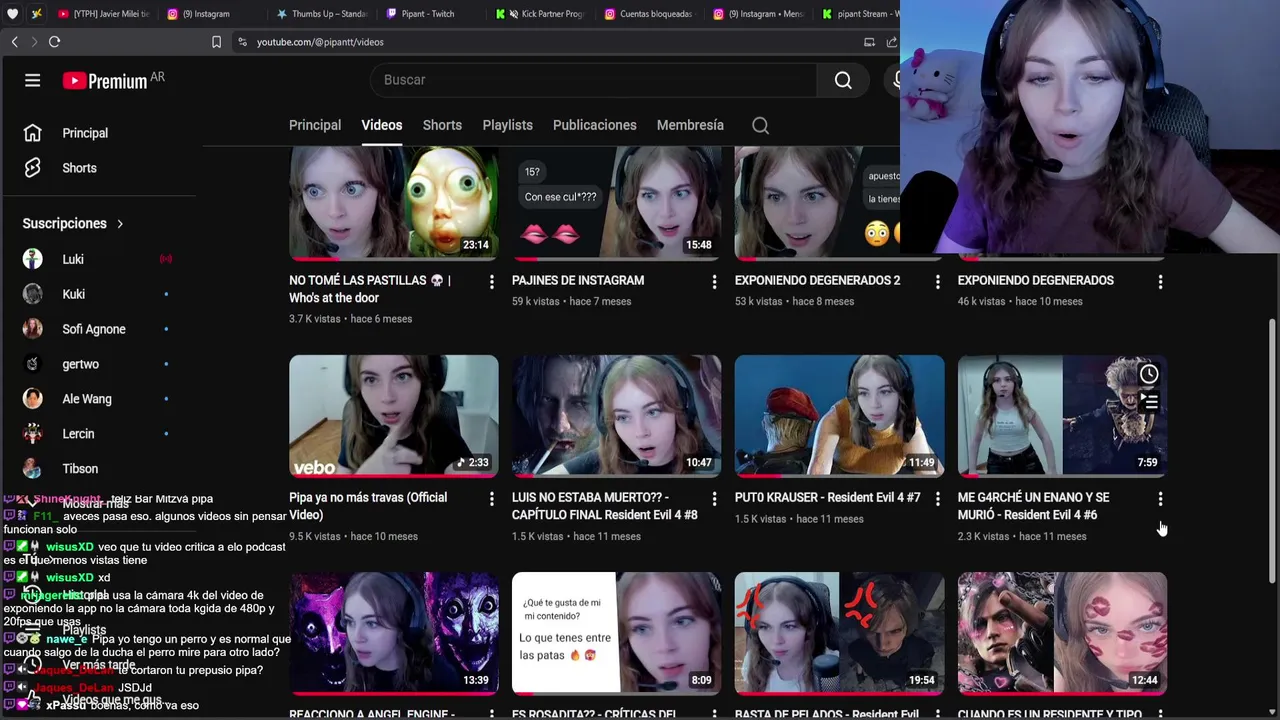The image size is (1280, 720).
Task: Bookmark this page icon in address bar
Action: pos(216,42)
